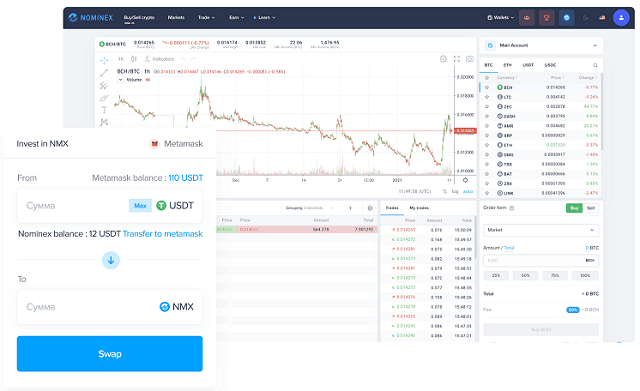Select the pattern drawing tool

104,122
